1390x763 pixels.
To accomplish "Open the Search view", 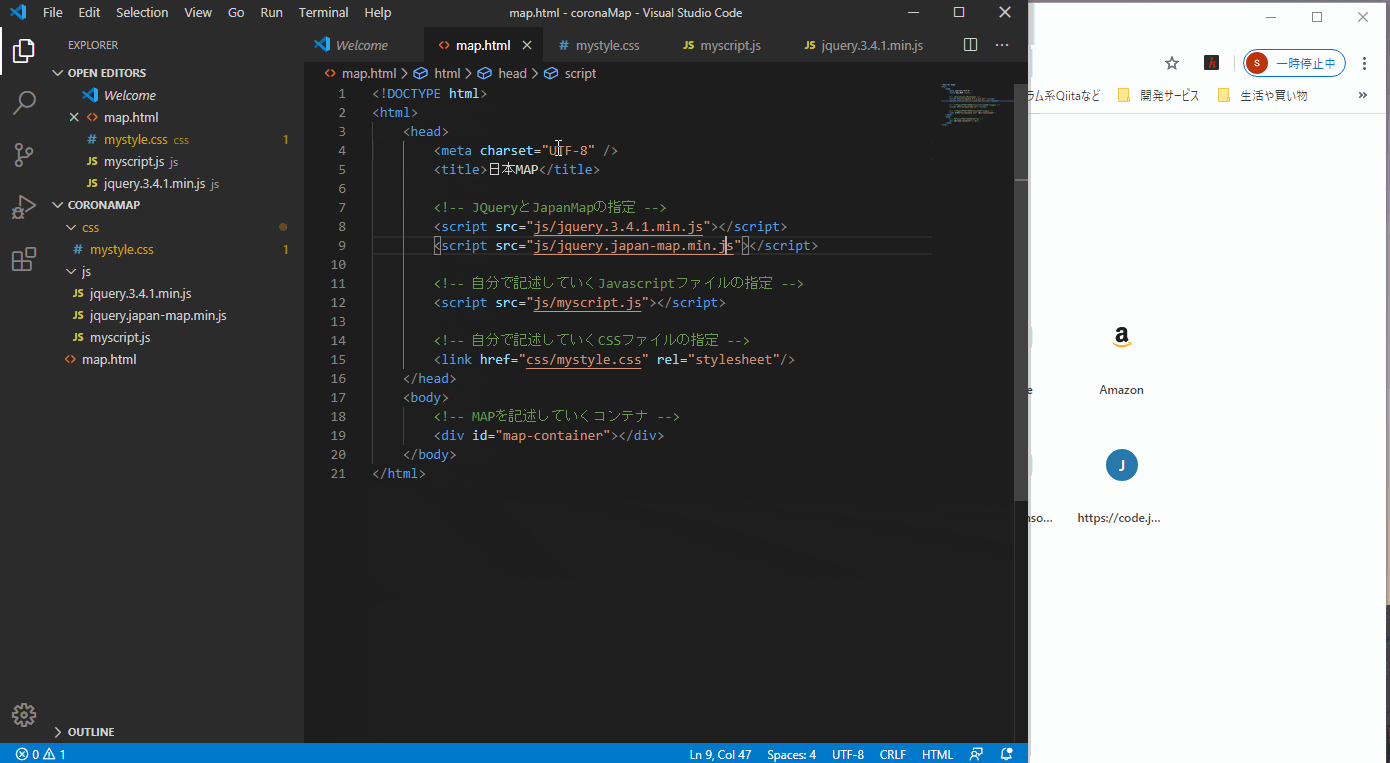I will click(x=24, y=103).
